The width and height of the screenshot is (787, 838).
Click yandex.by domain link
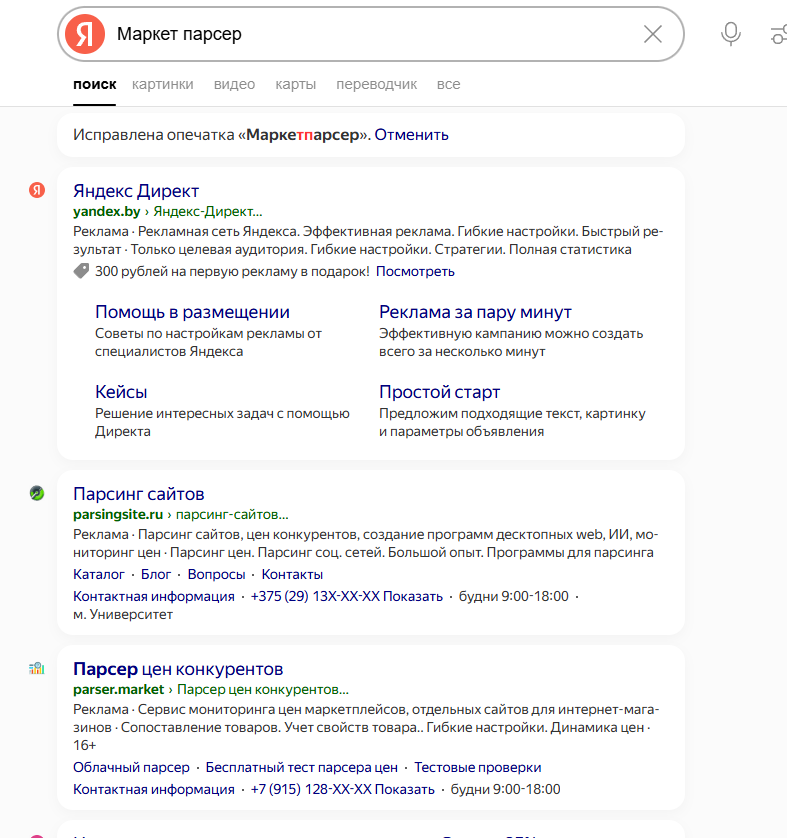(x=106, y=211)
